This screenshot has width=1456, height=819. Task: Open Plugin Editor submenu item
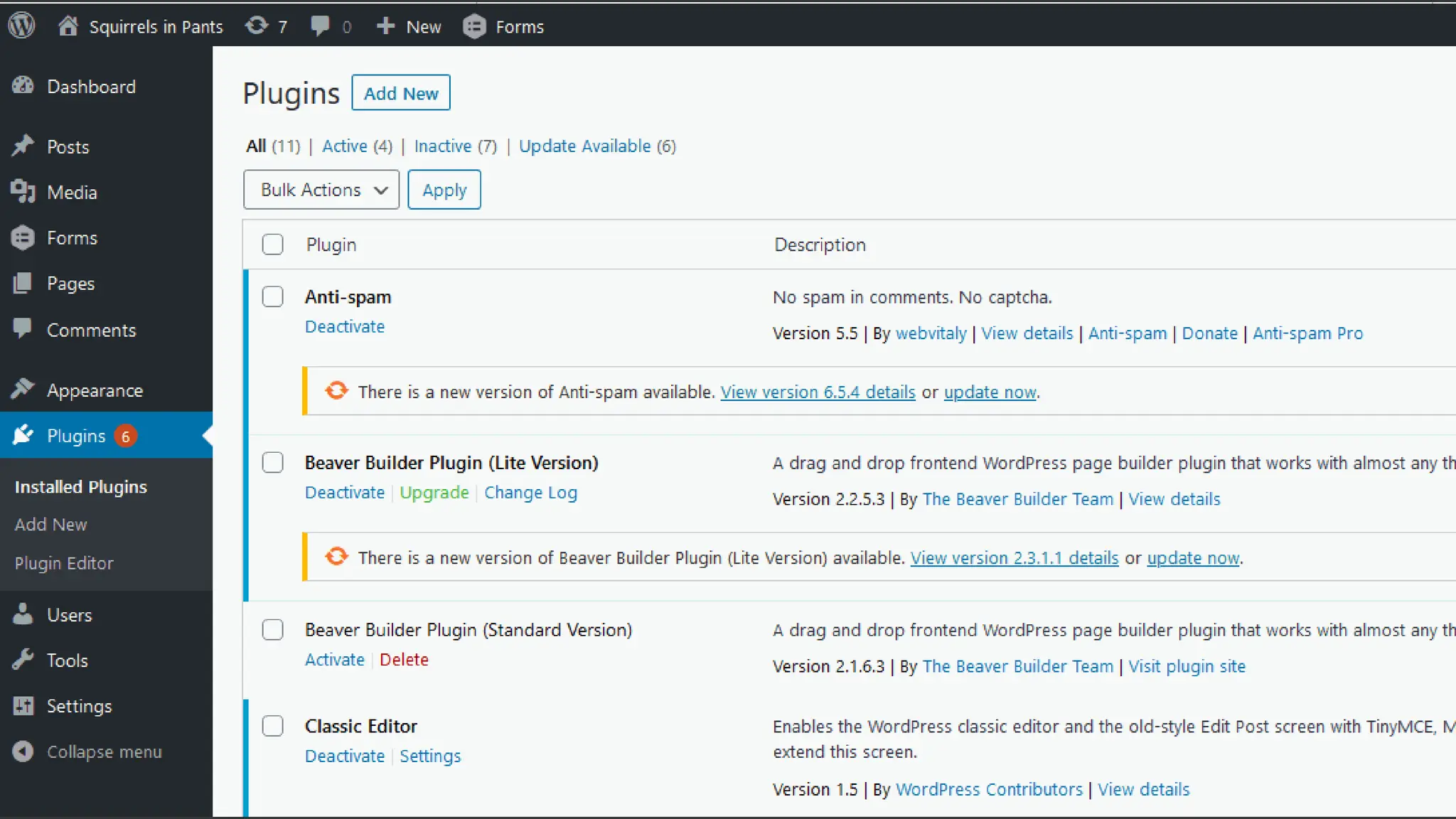(x=64, y=563)
